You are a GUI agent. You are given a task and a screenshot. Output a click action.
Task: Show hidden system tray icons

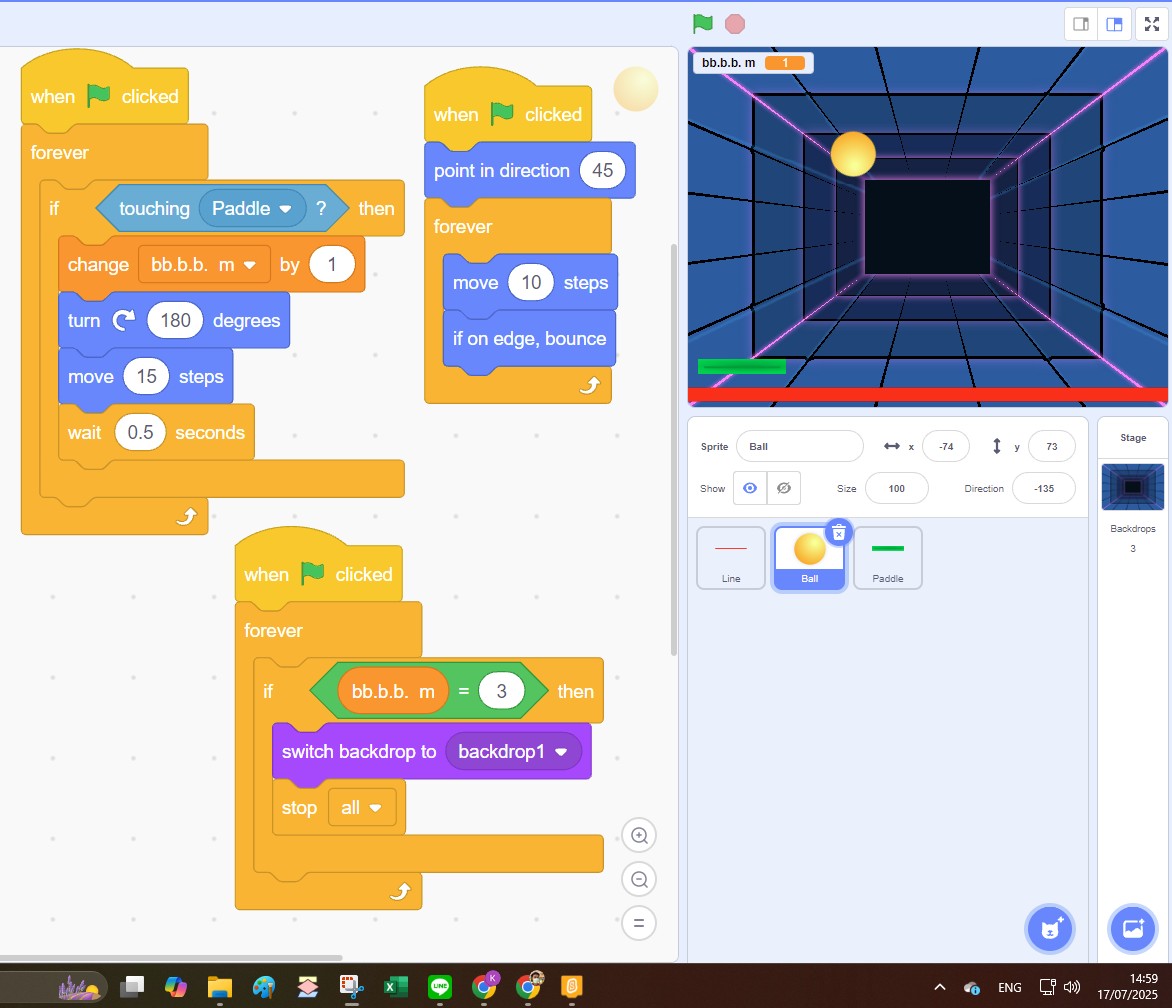click(940, 987)
